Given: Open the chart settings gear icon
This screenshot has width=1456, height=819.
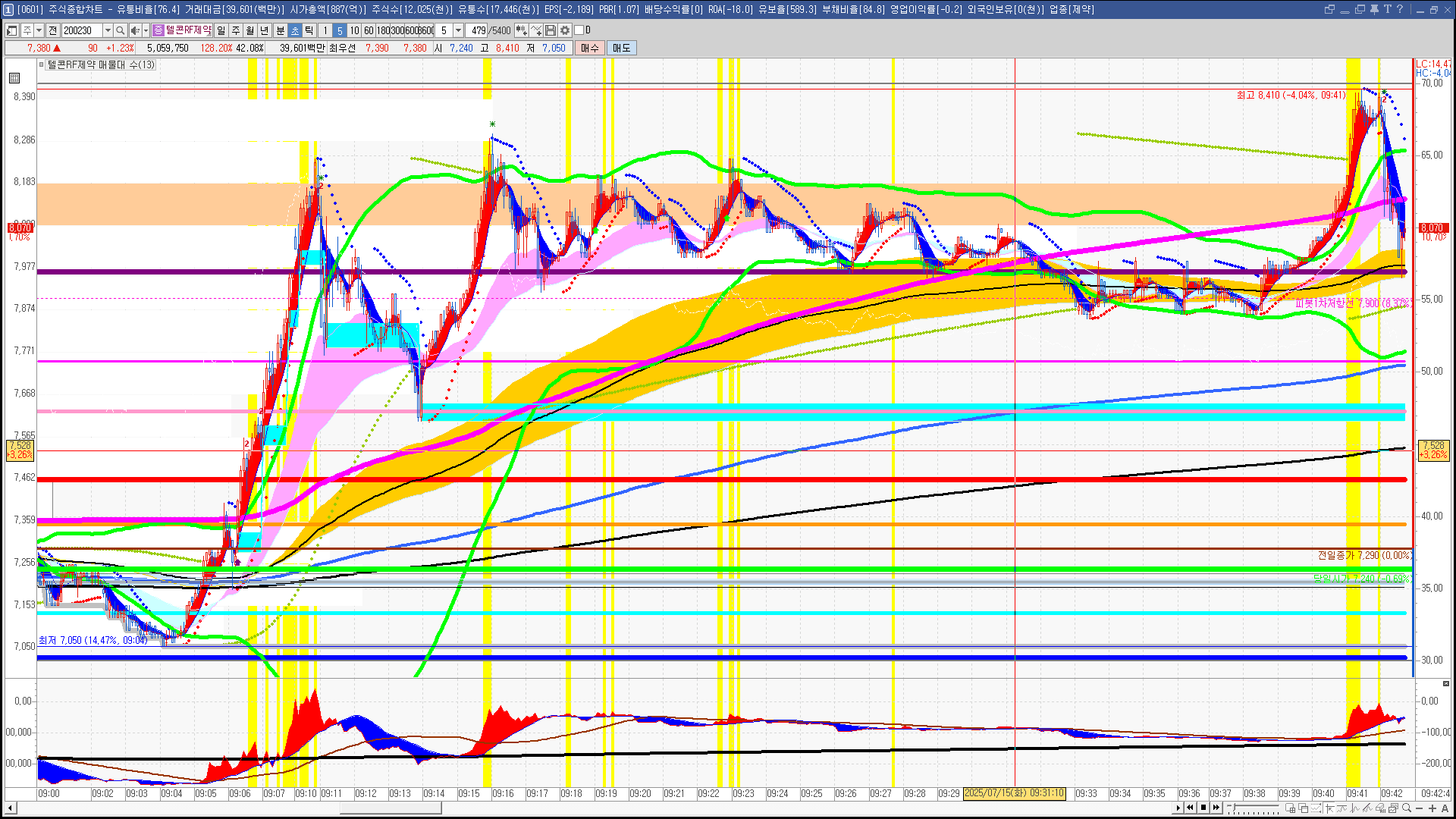Looking at the screenshot, I should (565, 30).
